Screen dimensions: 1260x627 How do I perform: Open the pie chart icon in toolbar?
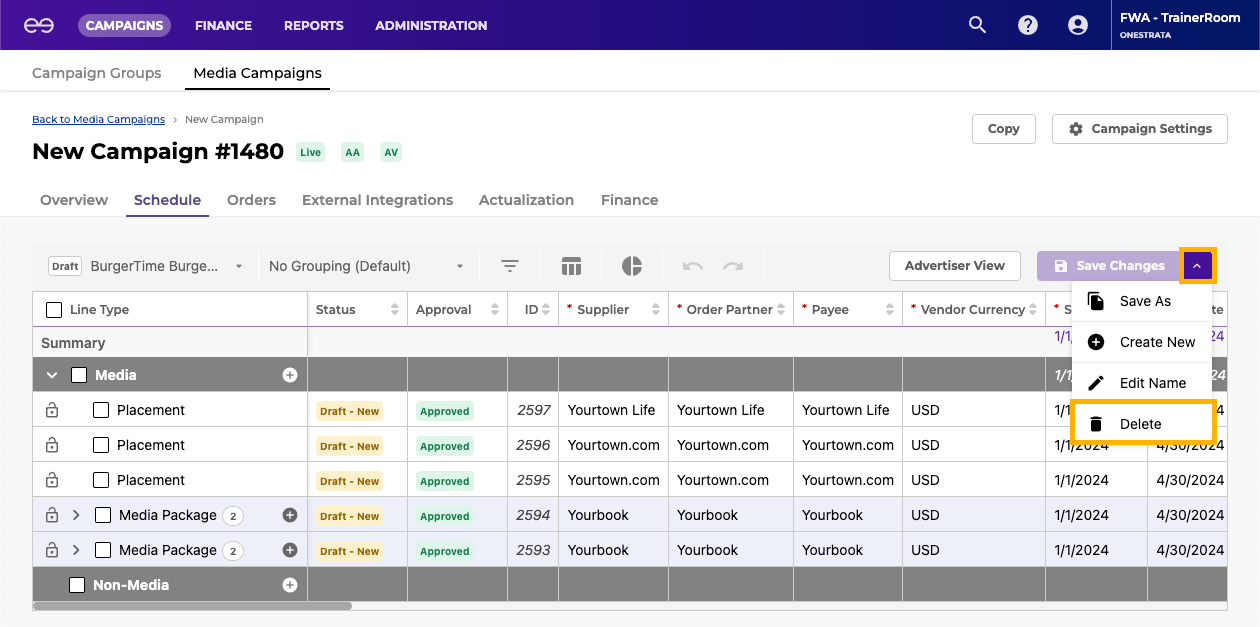pos(632,266)
